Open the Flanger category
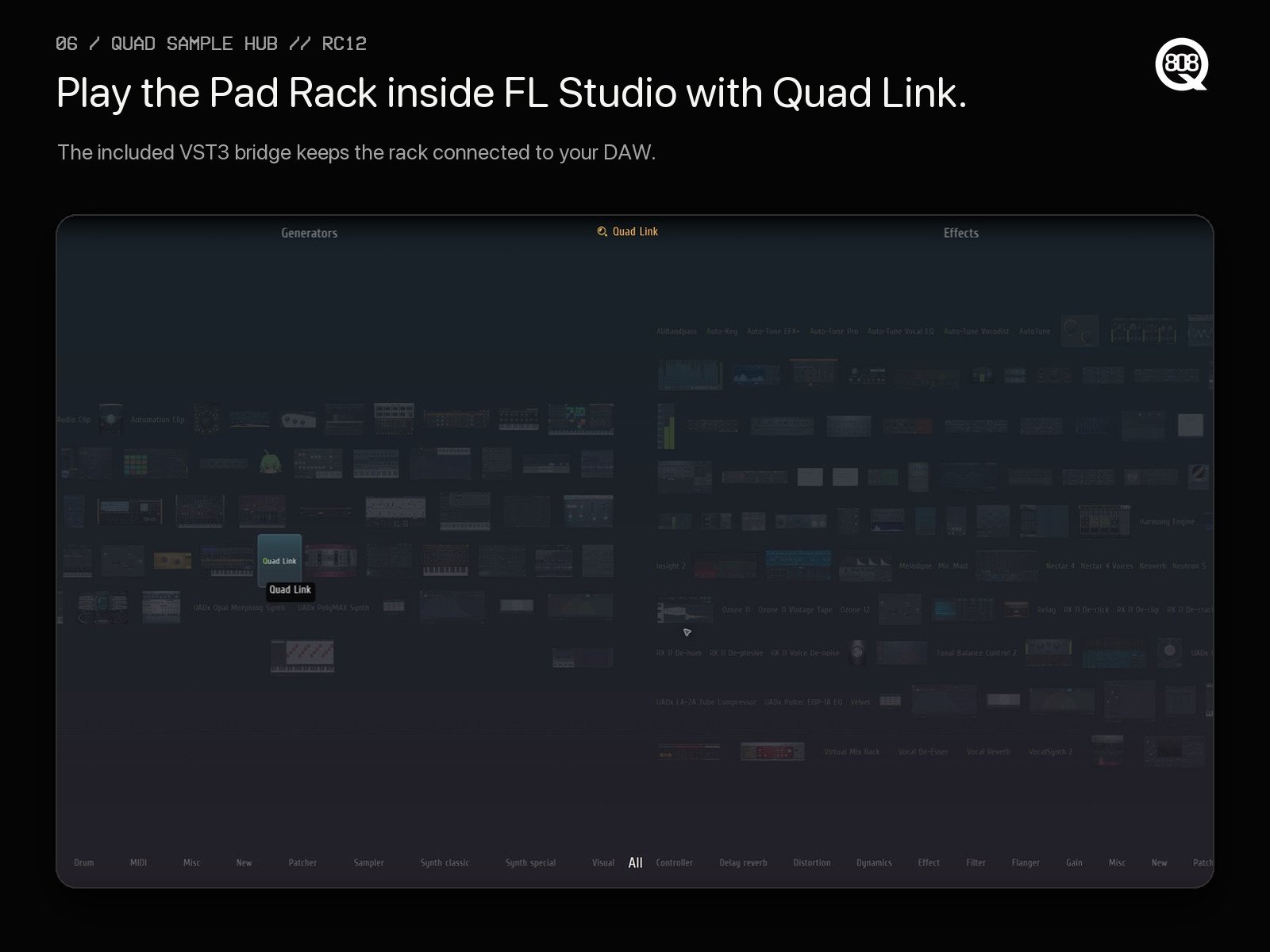Screen dimensions: 1270x952 tap(1026, 863)
